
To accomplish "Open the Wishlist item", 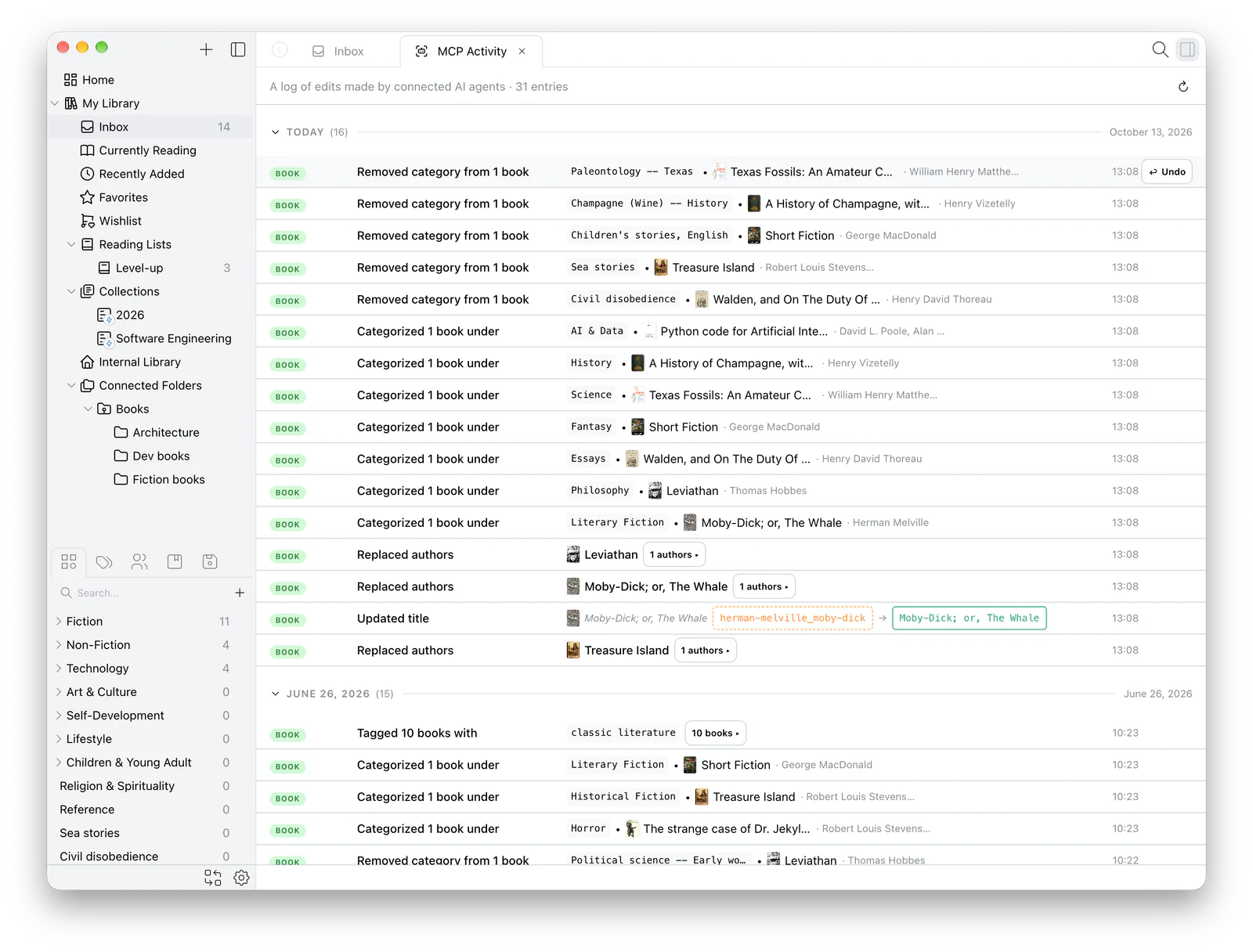I will [112, 221].
